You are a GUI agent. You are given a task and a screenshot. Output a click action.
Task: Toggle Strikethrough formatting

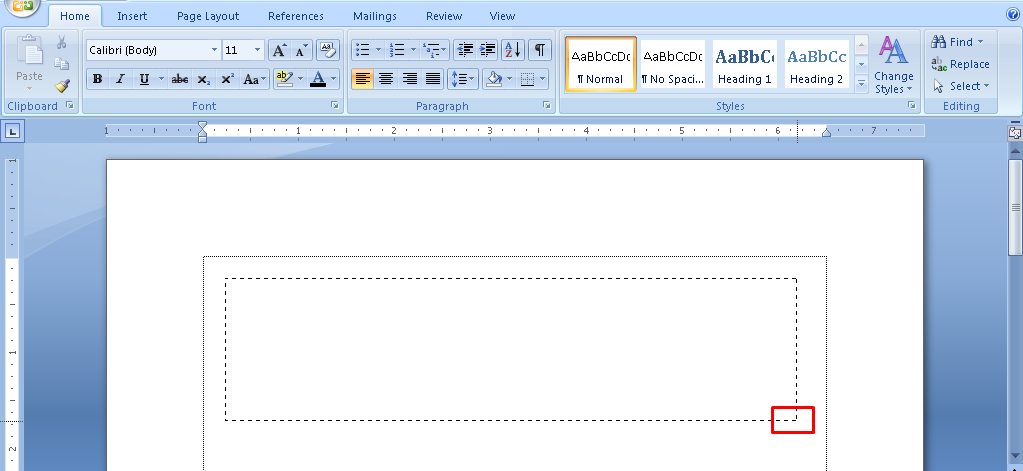tap(179, 80)
